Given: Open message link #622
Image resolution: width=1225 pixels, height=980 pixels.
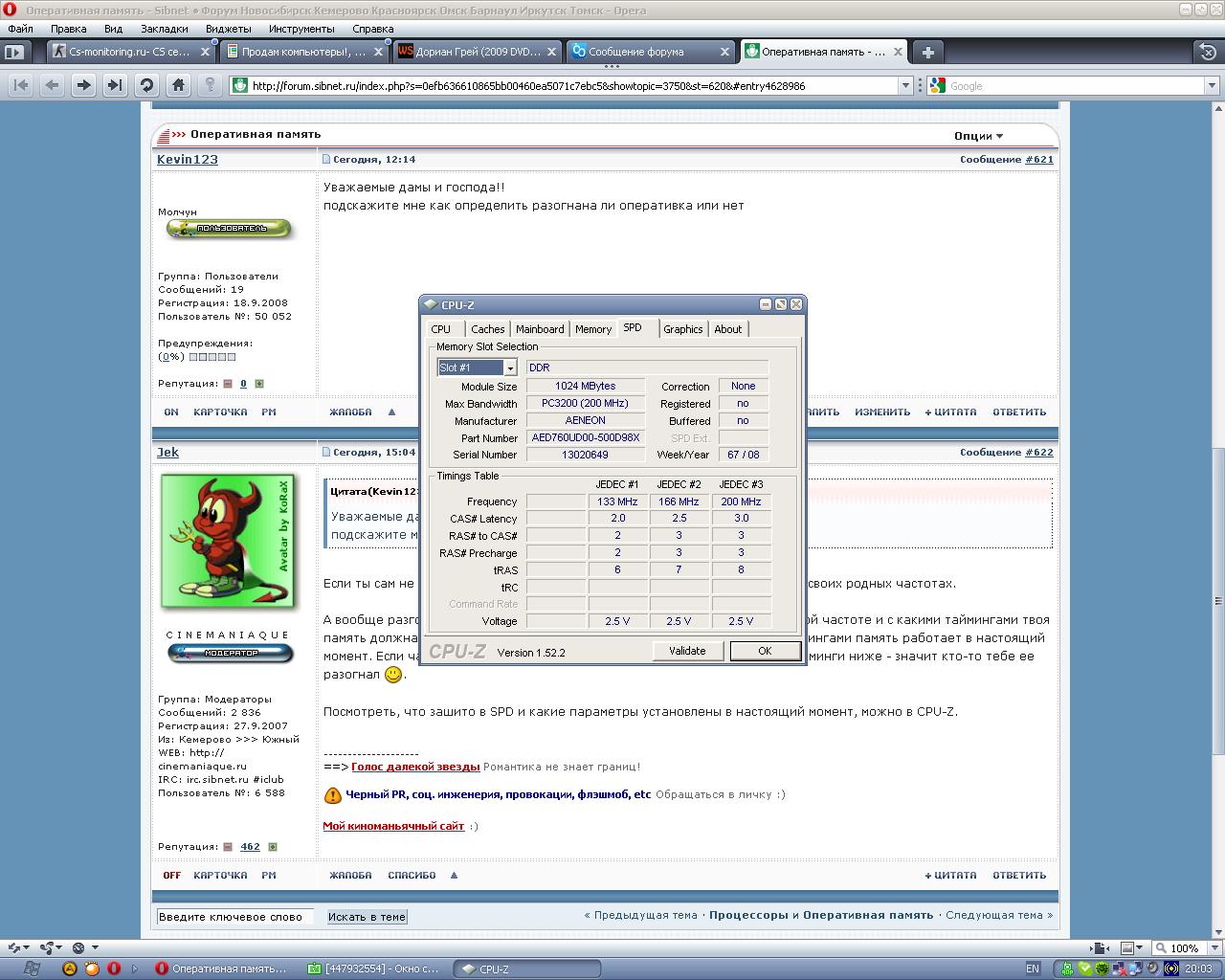Looking at the screenshot, I should (1039, 453).
